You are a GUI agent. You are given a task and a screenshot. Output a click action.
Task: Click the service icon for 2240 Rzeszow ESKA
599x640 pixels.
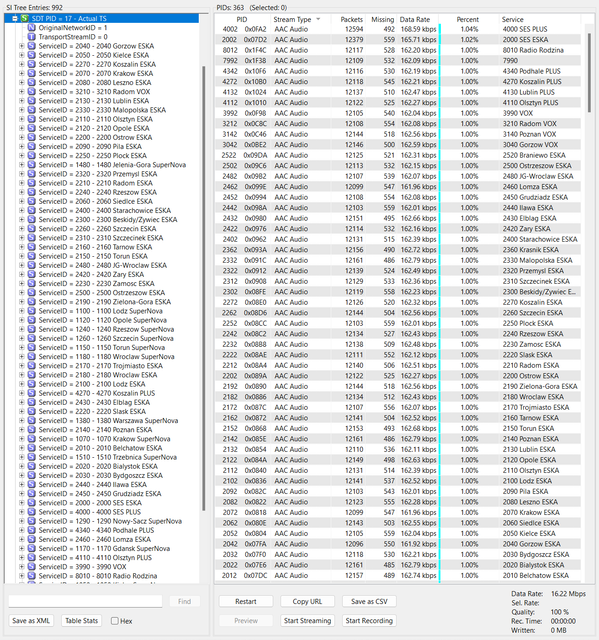(31, 192)
